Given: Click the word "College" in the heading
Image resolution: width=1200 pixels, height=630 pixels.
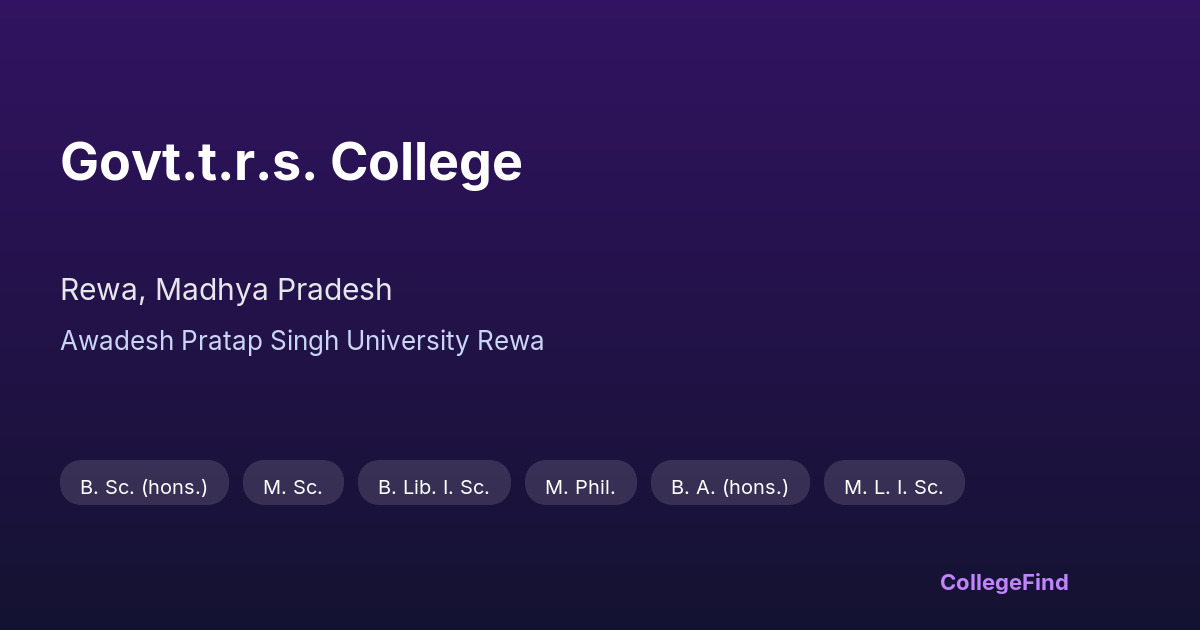Looking at the screenshot, I should coord(427,161).
